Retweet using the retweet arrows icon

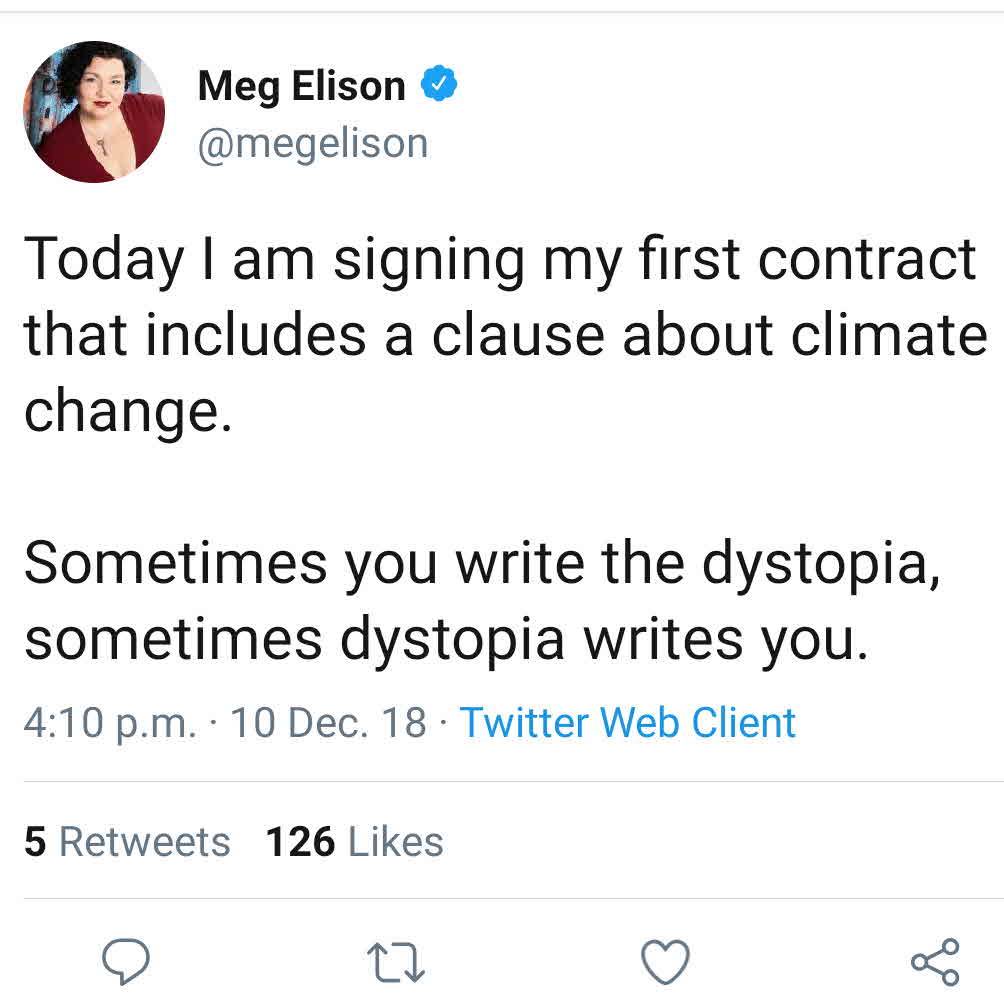(x=396, y=963)
